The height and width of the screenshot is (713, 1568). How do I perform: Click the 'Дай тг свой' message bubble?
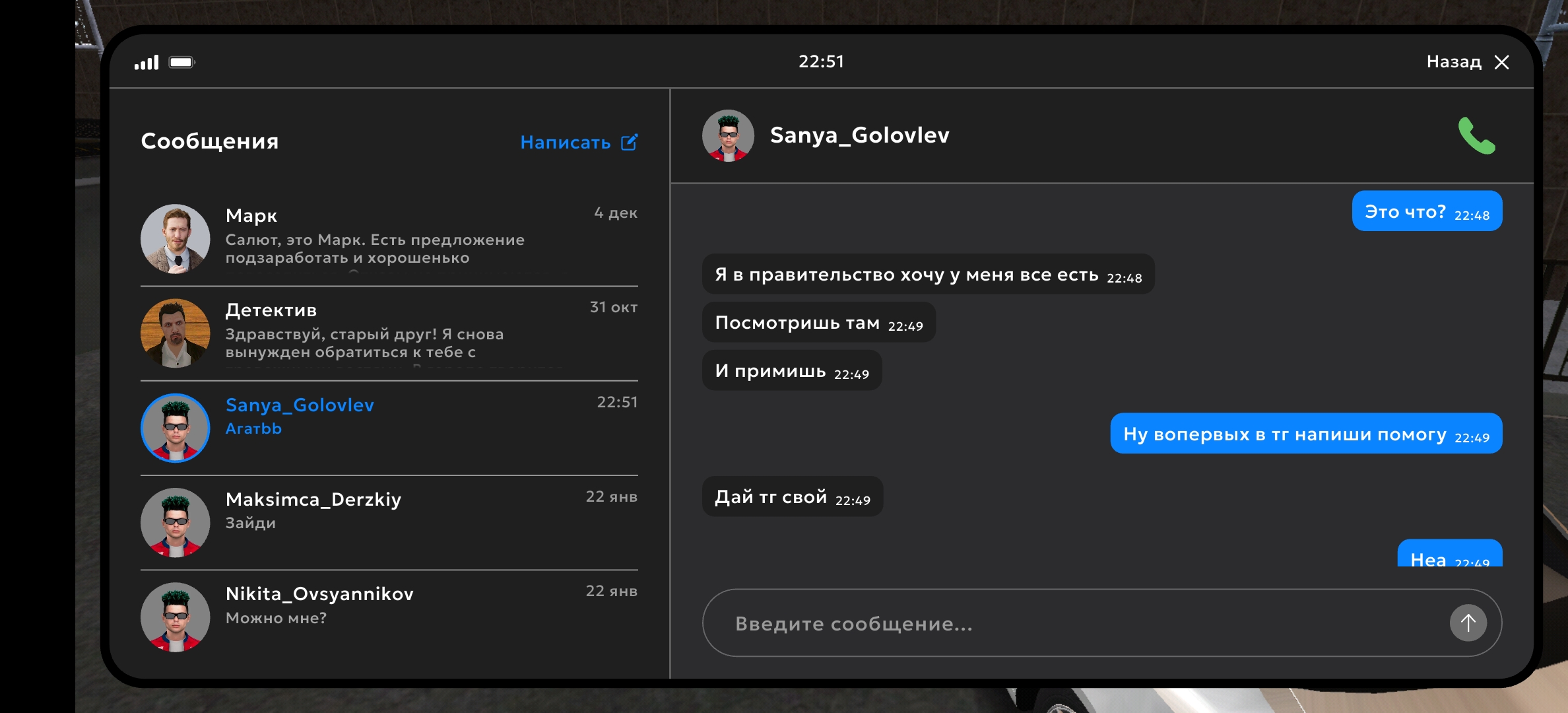click(792, 496)
